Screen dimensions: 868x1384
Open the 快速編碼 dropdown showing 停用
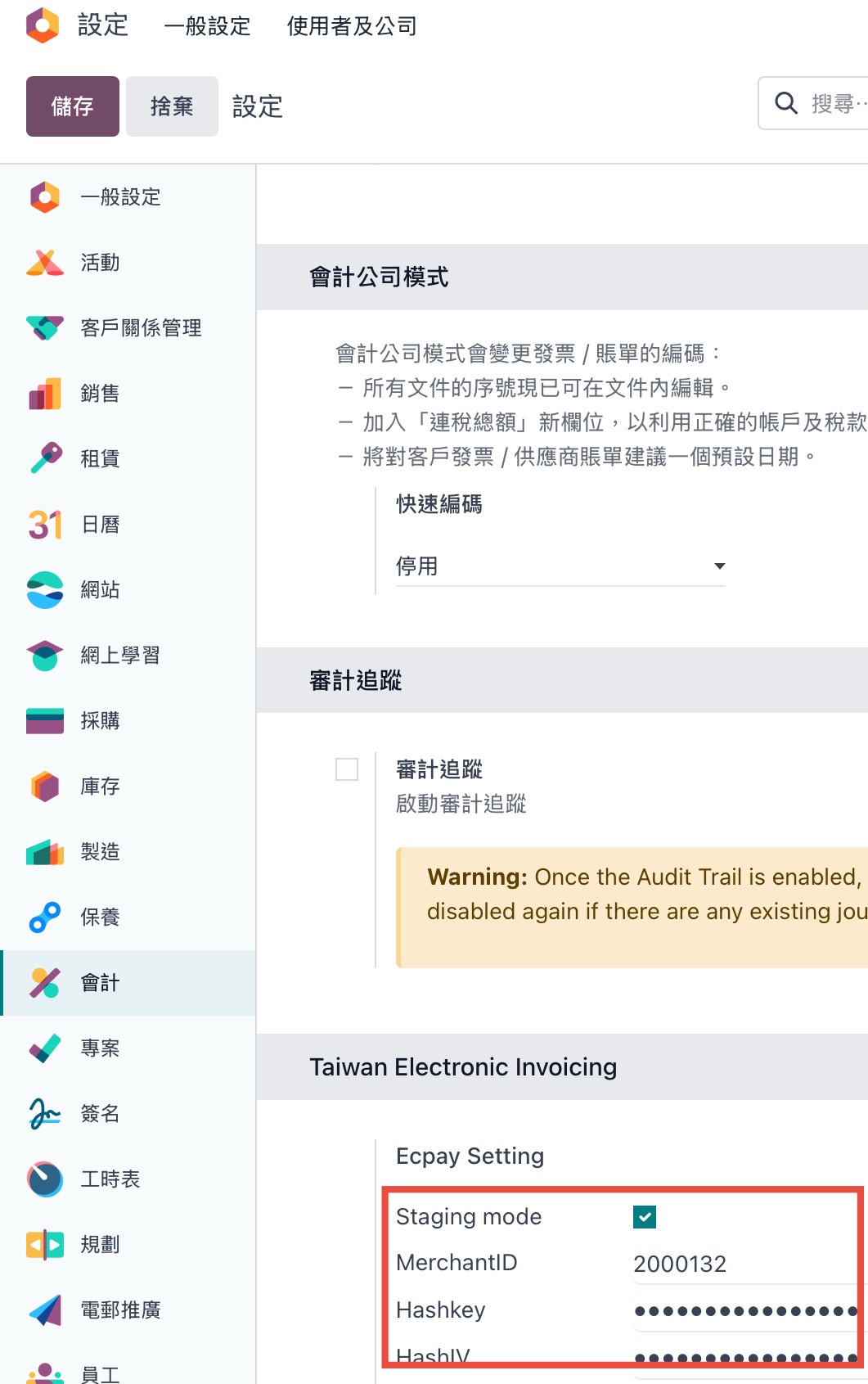click(560, 566)
